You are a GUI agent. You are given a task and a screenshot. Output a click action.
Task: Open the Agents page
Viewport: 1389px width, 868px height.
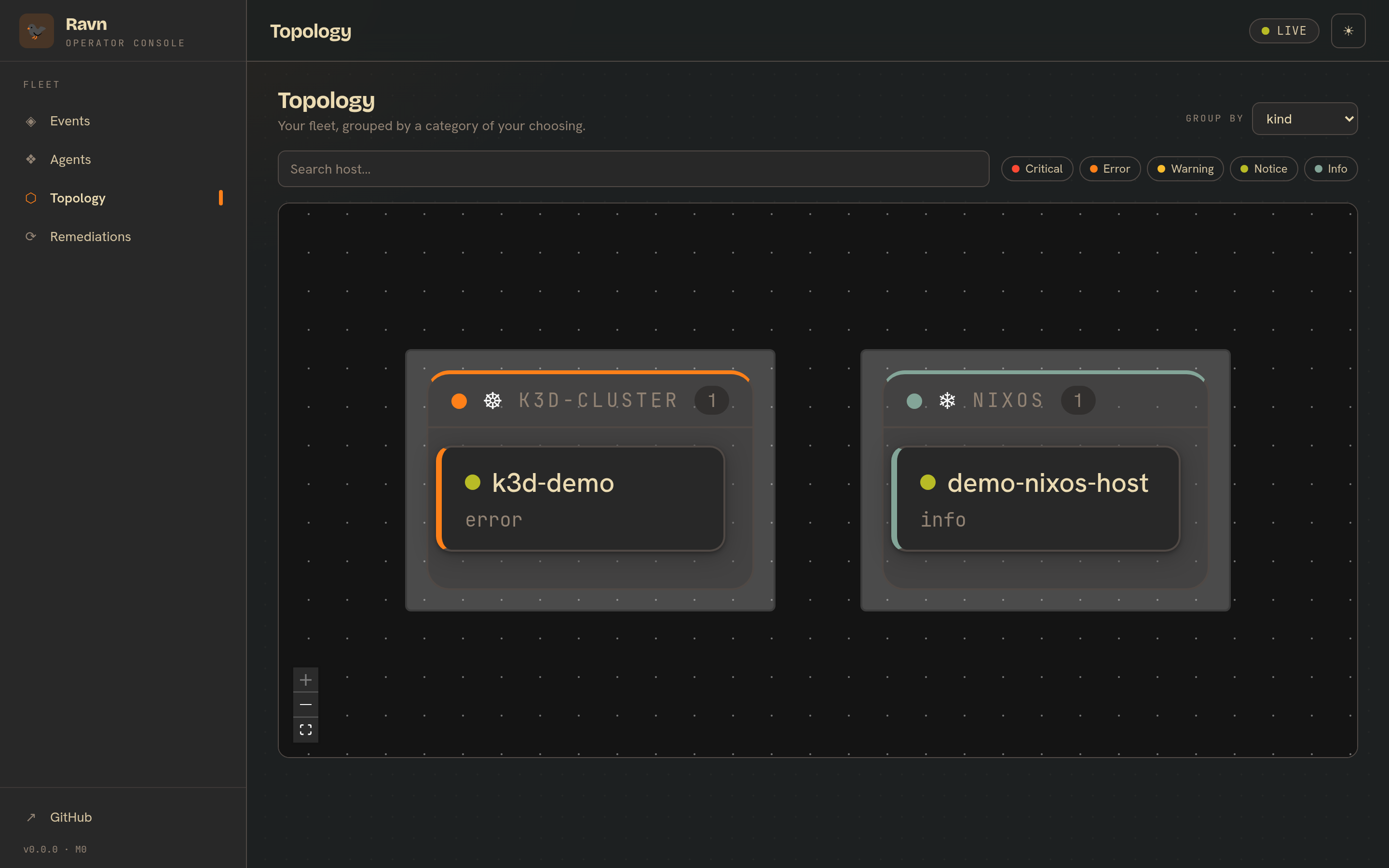(x=123, y=160)
